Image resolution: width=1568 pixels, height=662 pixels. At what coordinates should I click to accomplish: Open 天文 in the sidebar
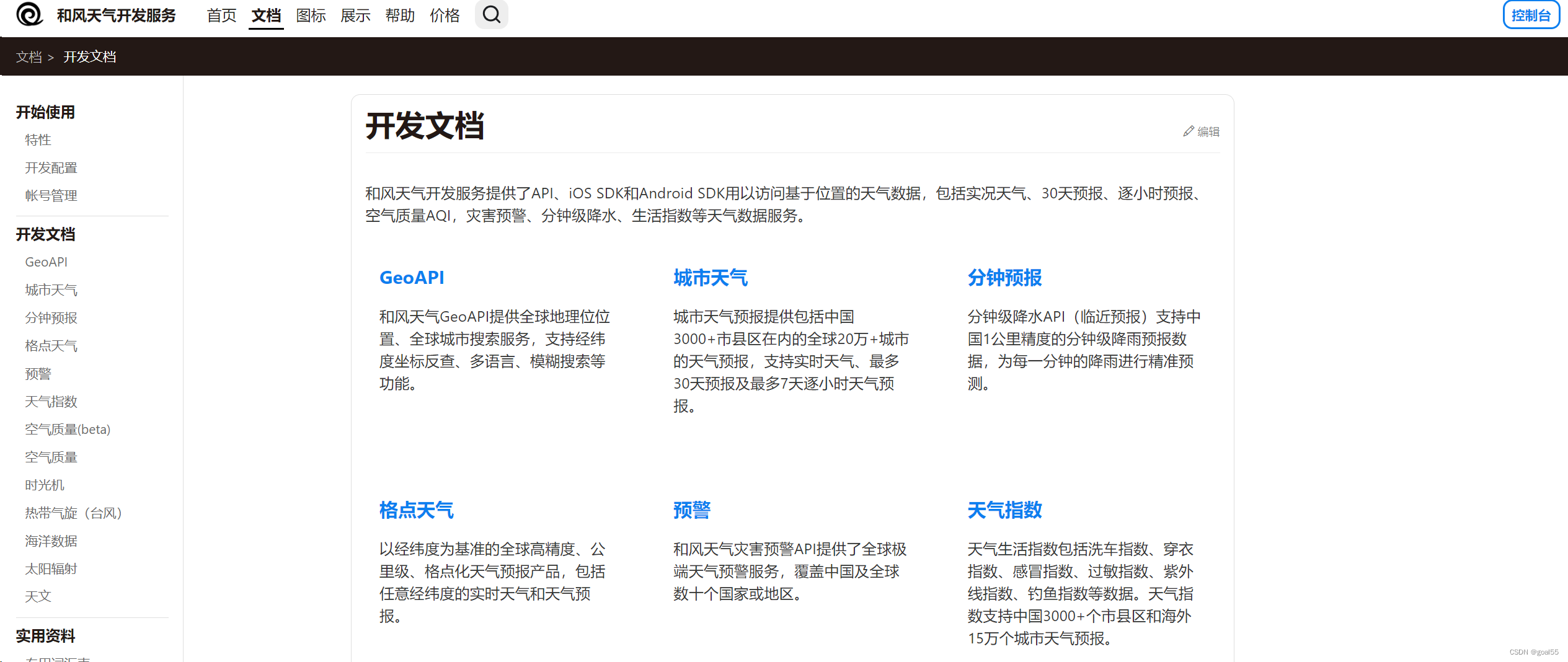(38, 596)
